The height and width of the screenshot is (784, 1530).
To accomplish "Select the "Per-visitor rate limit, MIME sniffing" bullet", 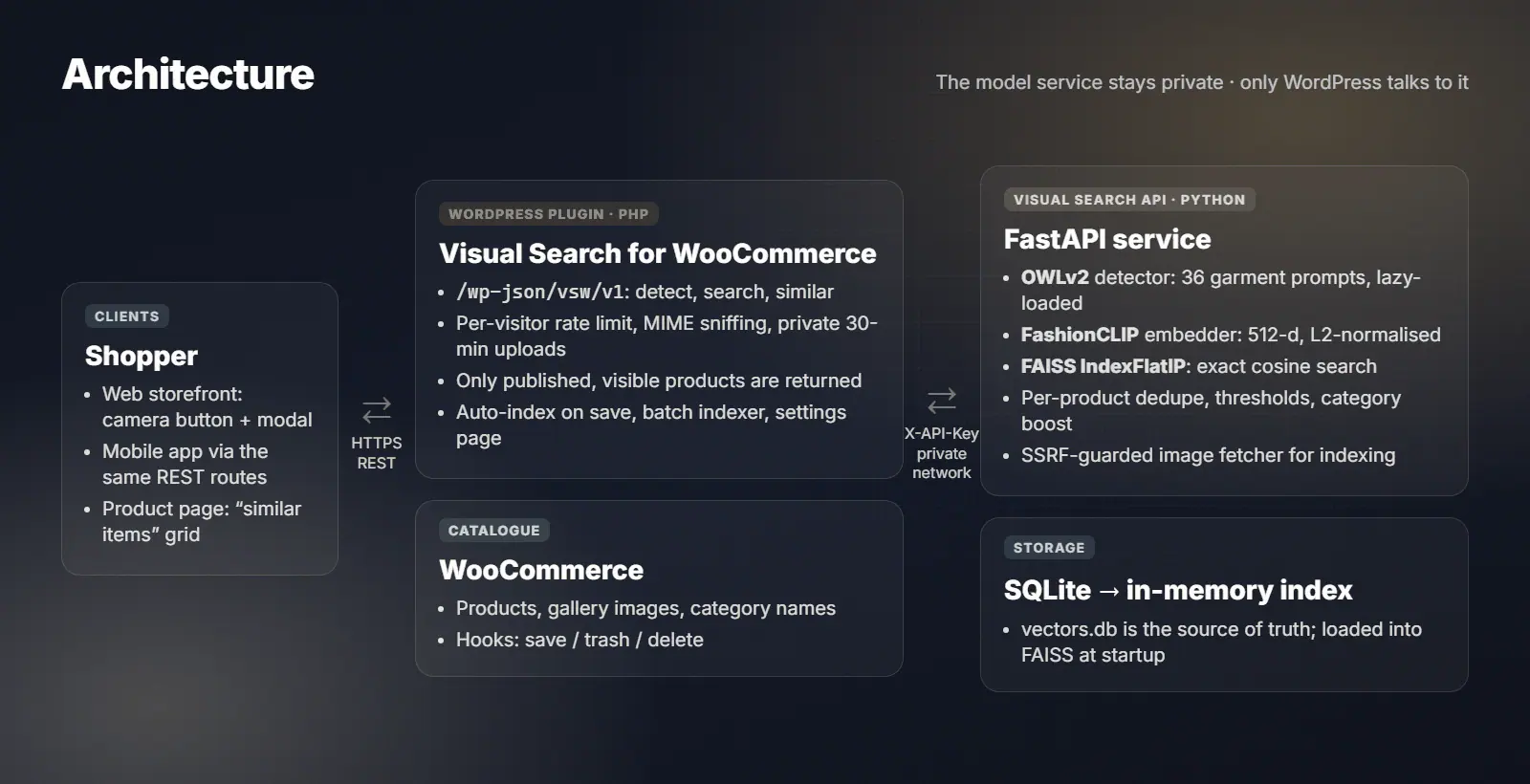I will point(667,336).
